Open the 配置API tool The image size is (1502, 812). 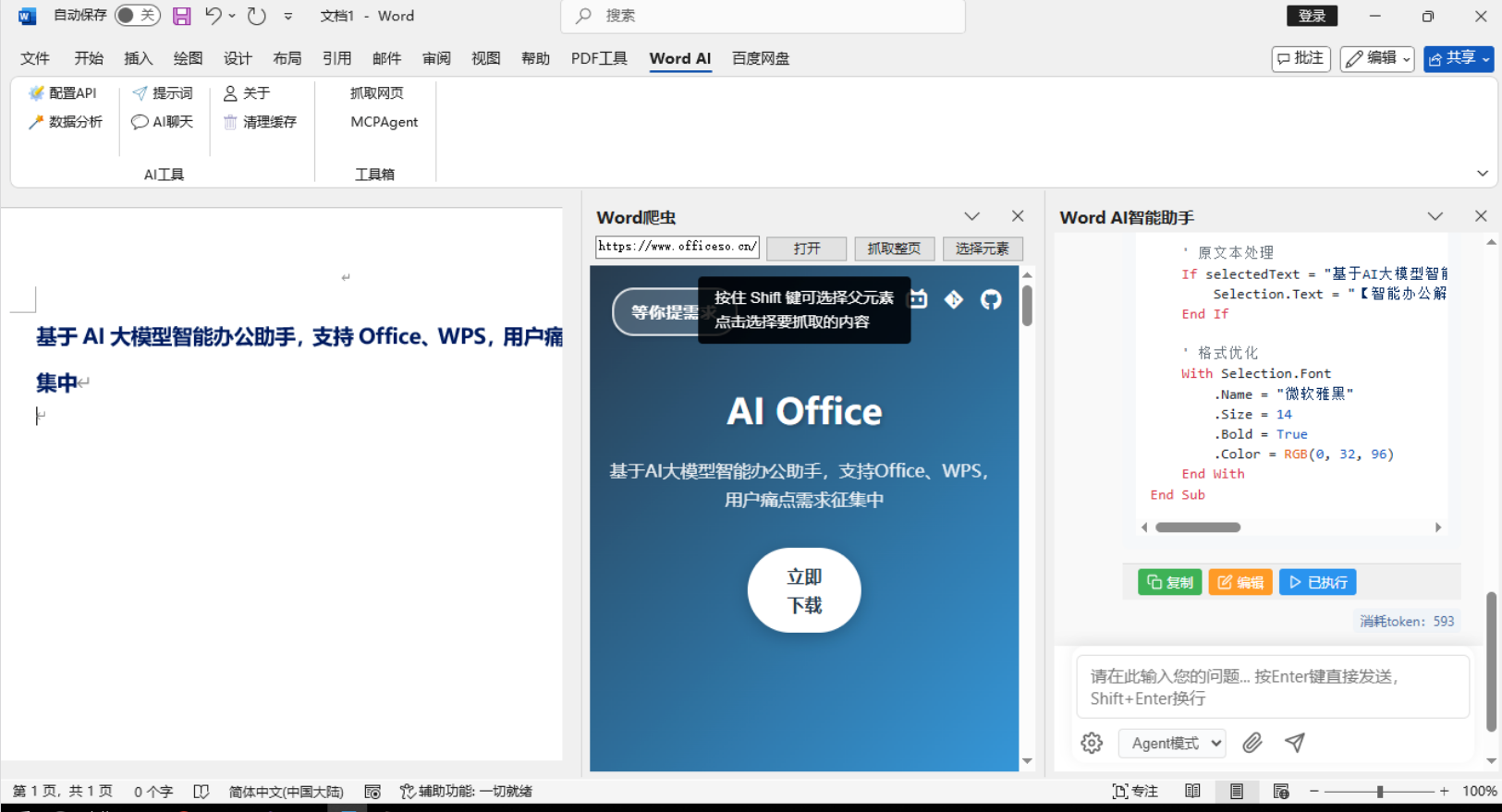click(63, 93)
